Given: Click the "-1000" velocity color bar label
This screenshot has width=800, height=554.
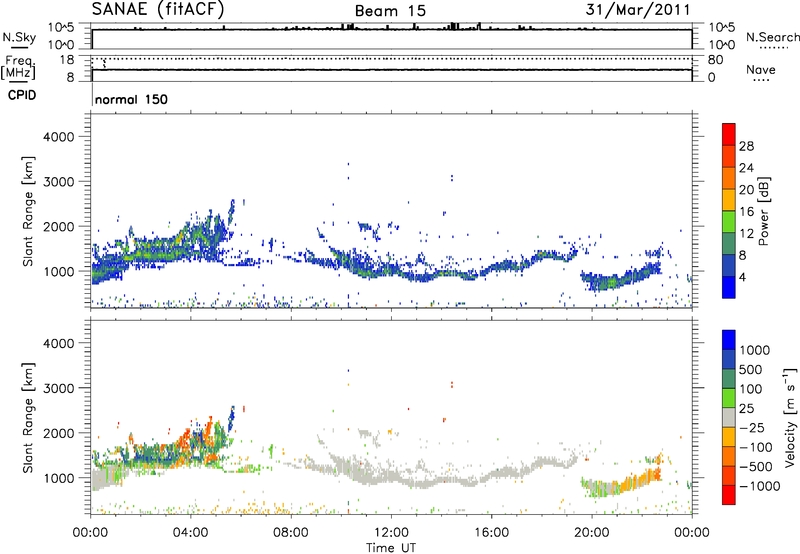Looking at the screenshot, I should pos(760,486).
